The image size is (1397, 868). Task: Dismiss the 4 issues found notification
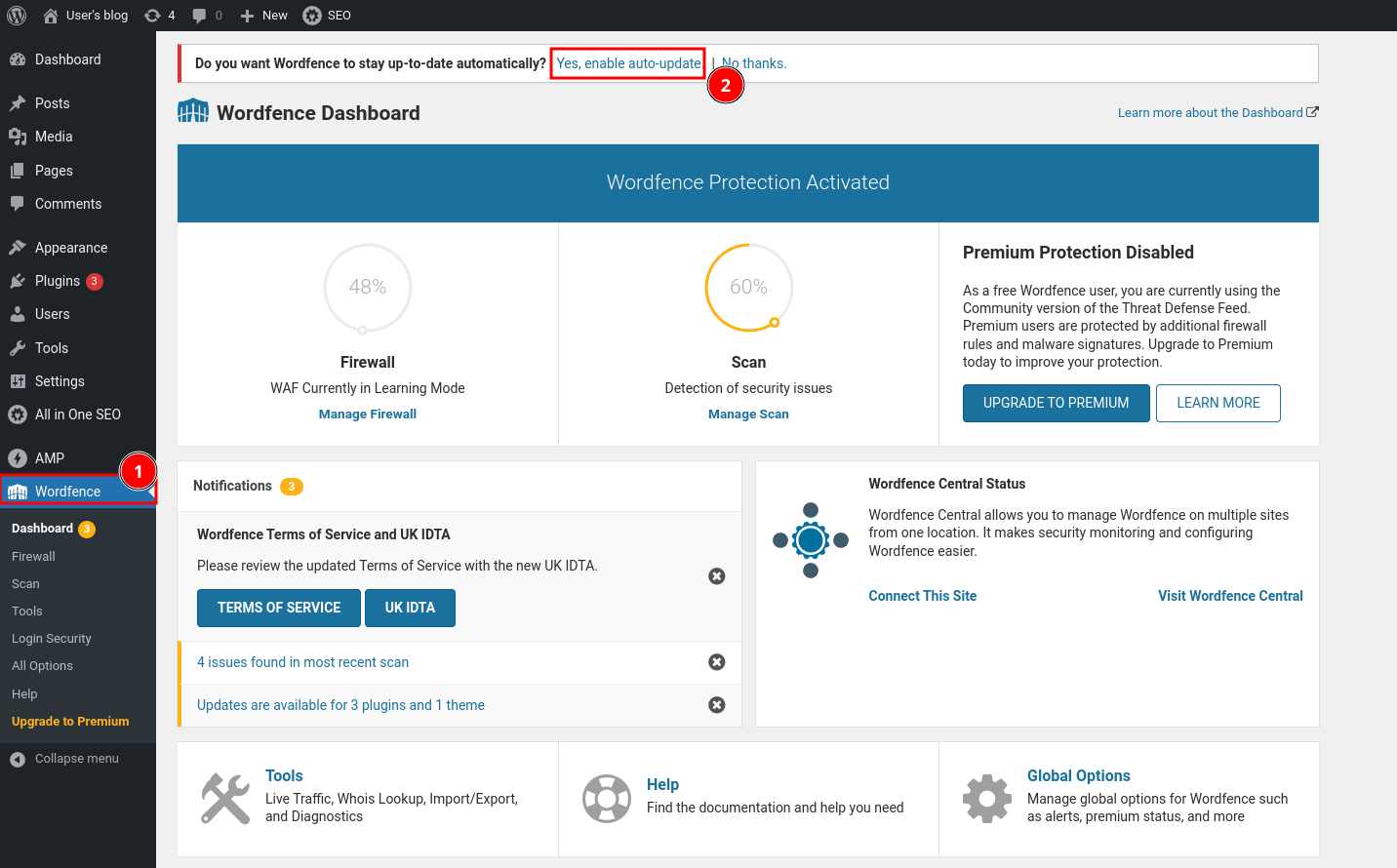(716, 662)
